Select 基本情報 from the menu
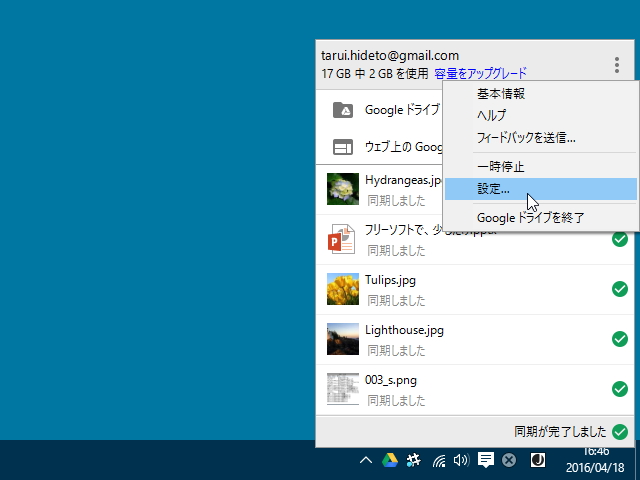Screen dimensions: 640x480 [x=541, y=94]
